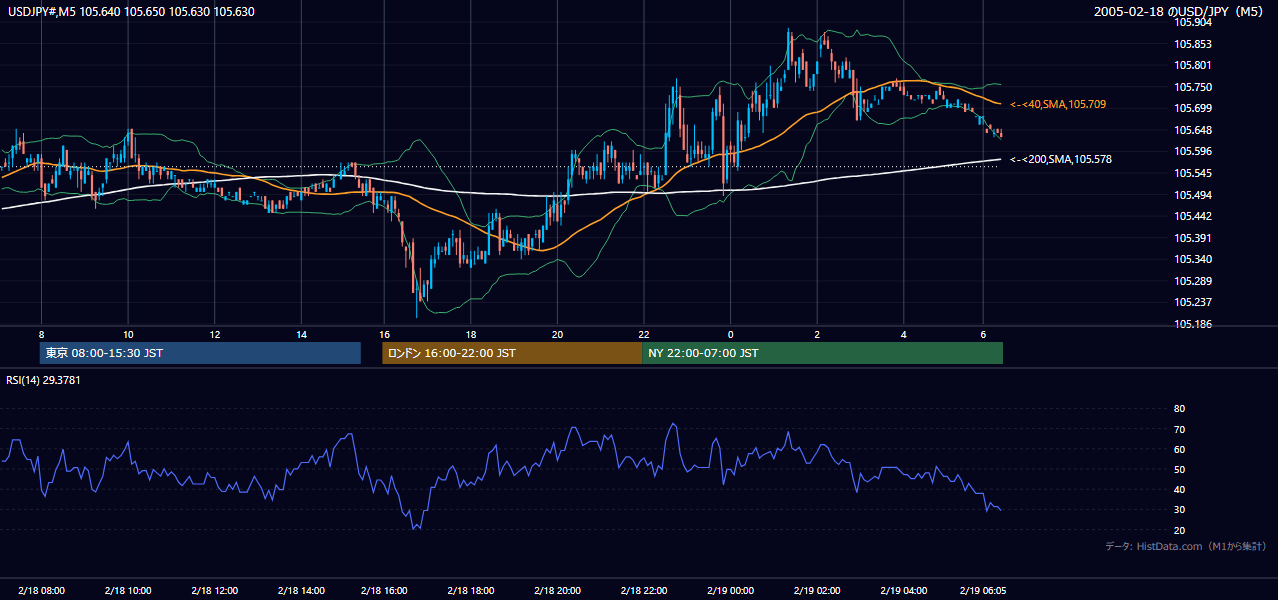Click price axis value 105.801
The height and width of the screenshot is (600, 1278).
coord(1192,65)
